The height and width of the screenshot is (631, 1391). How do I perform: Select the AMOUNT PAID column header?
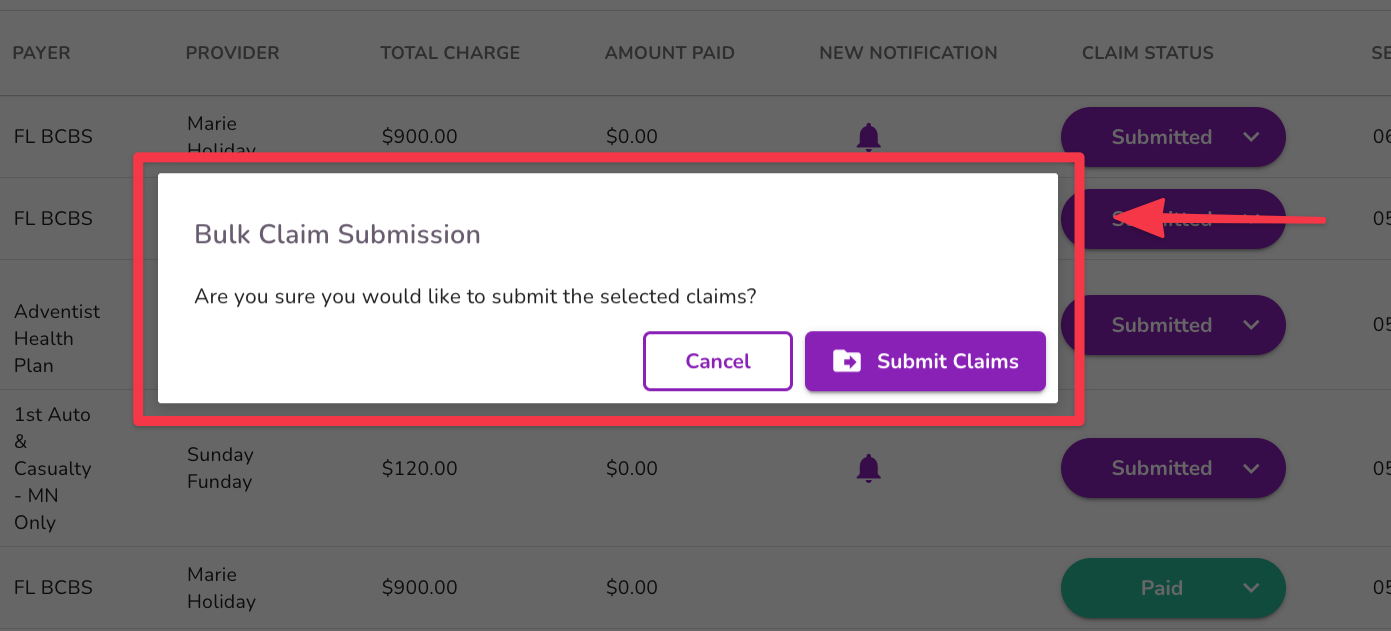coord(669,53)
